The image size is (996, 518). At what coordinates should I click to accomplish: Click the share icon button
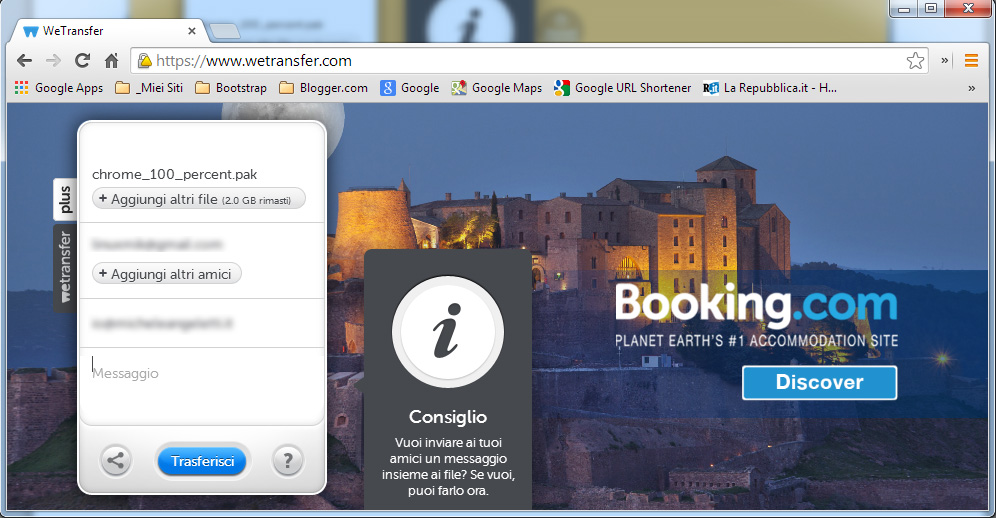[x=116, y=460]
